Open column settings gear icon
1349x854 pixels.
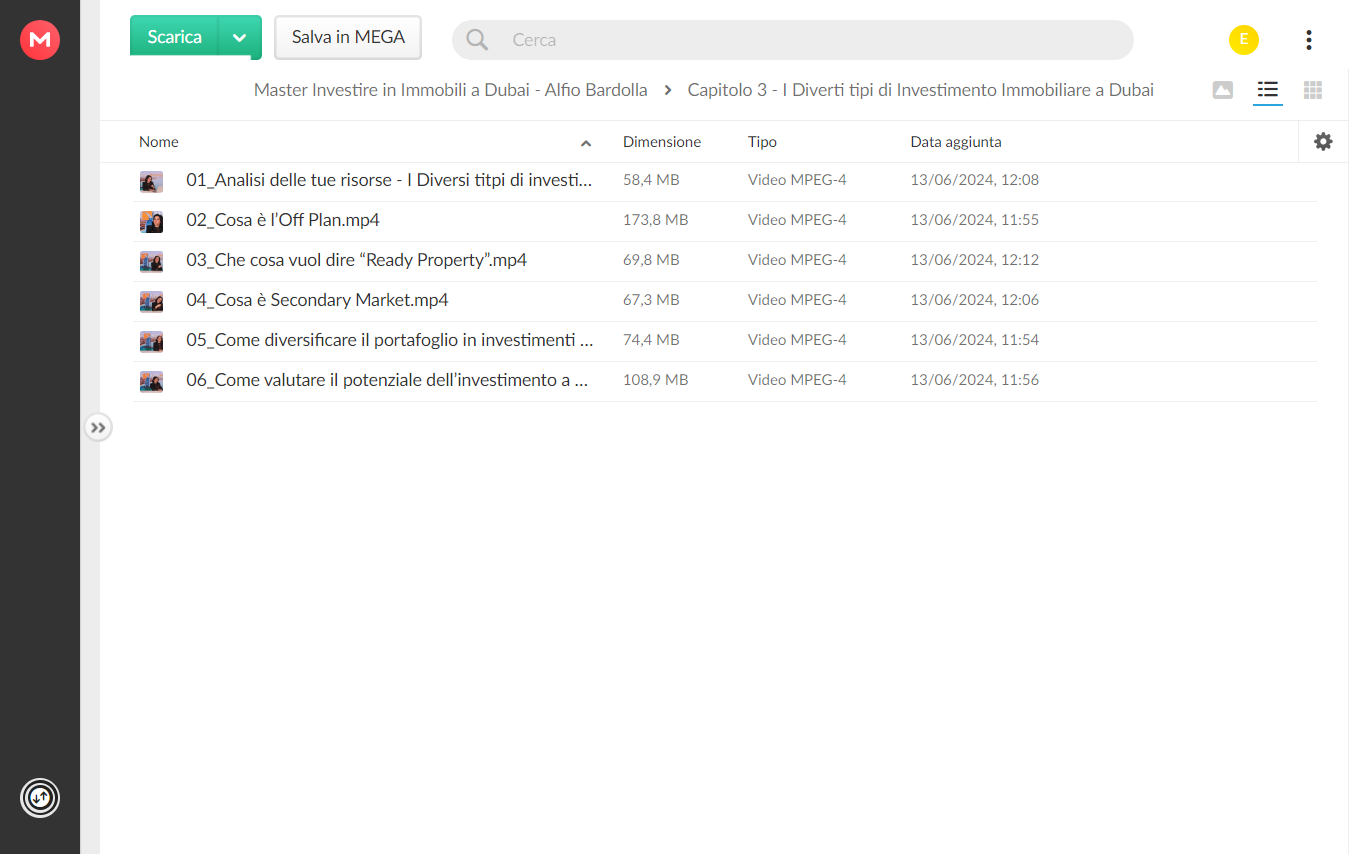pyautogui.click(x=1323, y=142)
